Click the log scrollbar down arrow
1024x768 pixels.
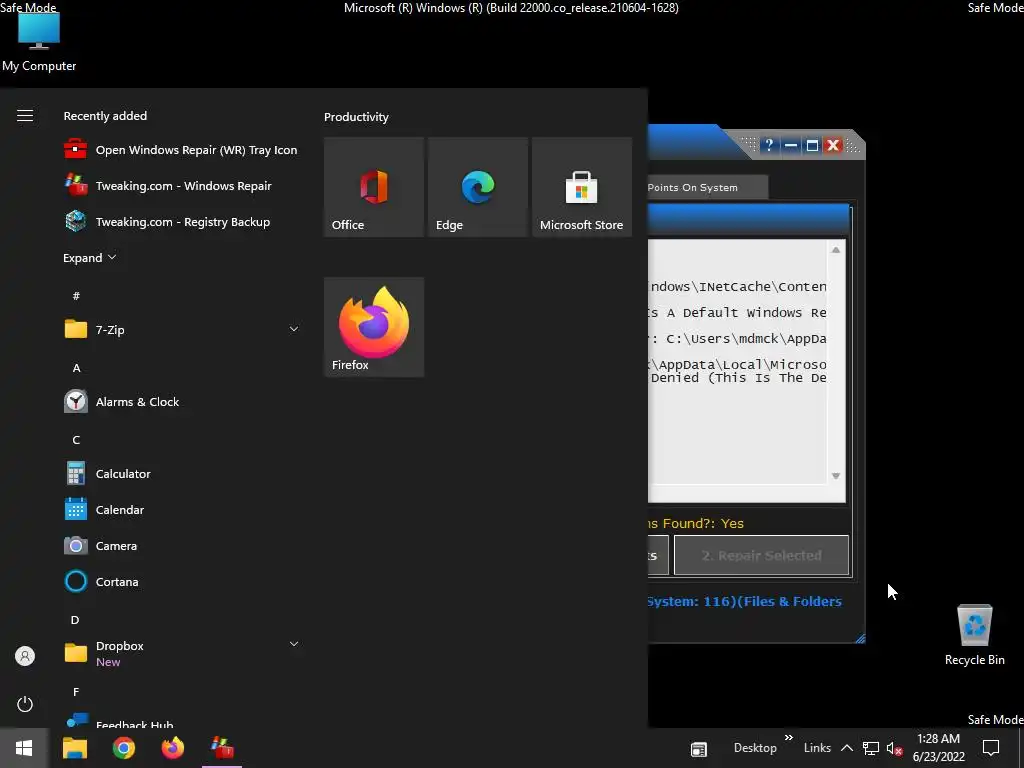[x=835, y=476]
